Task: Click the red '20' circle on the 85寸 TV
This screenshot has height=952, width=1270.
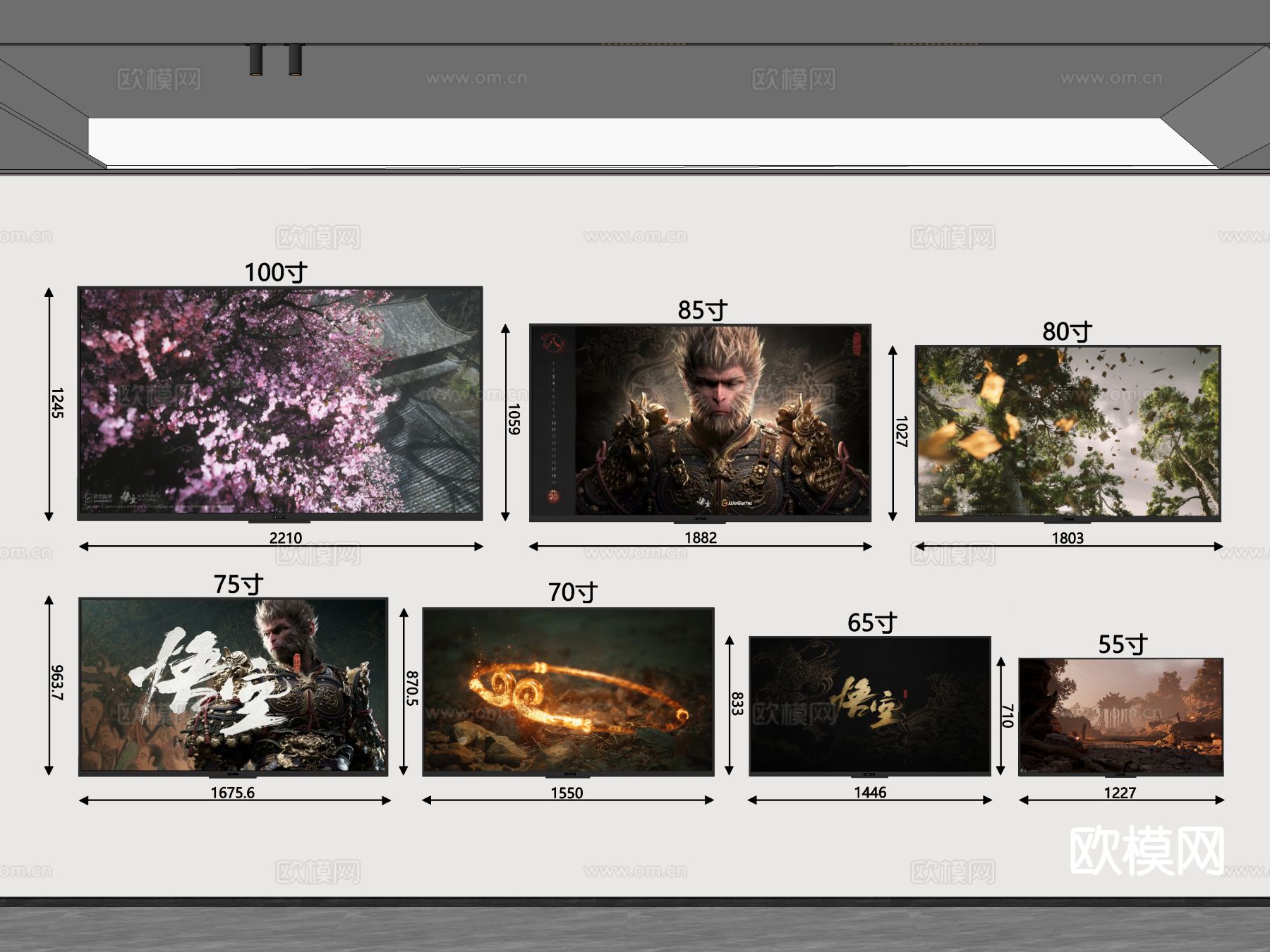Action: [553, 496]
